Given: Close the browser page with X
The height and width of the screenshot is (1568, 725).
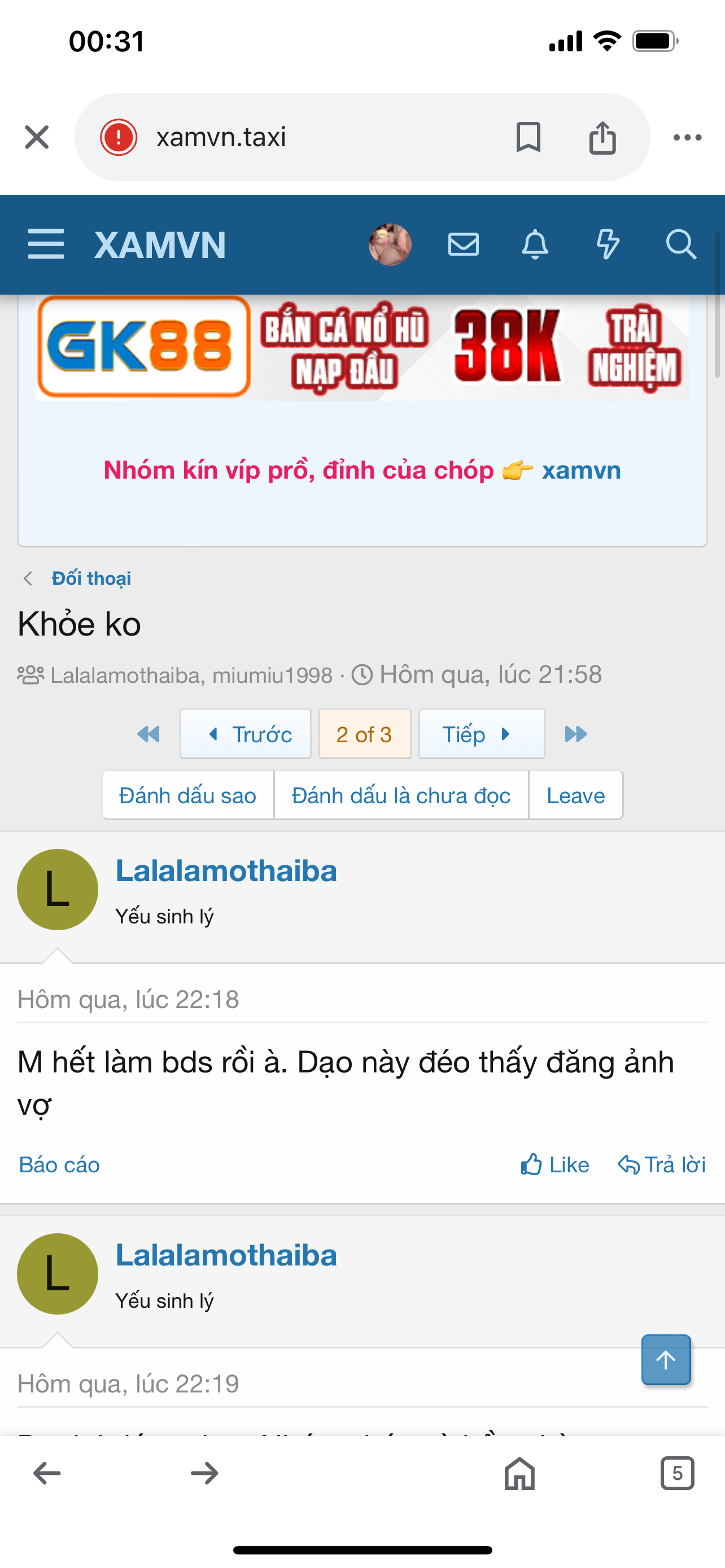Looking at the screenshot, I should 37,137.
